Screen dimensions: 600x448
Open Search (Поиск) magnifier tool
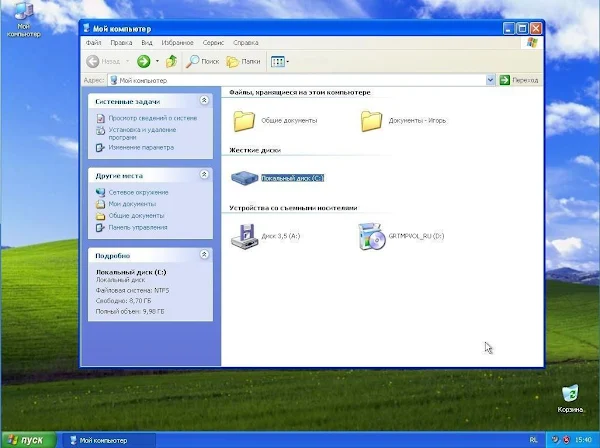pyautogui.click(x=202, y=61)
